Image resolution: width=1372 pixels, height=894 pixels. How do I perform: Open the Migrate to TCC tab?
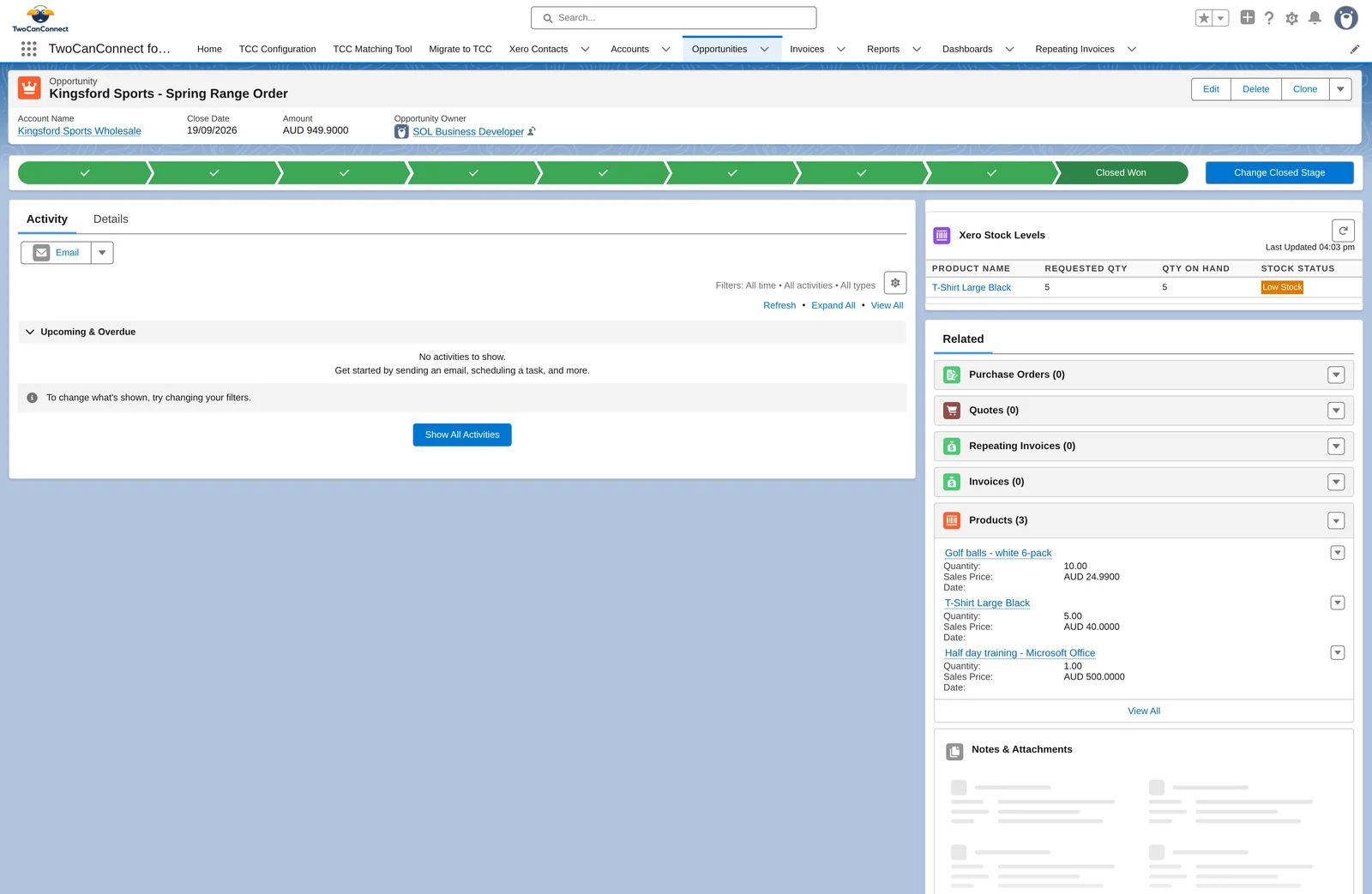(x=460, y=49)
